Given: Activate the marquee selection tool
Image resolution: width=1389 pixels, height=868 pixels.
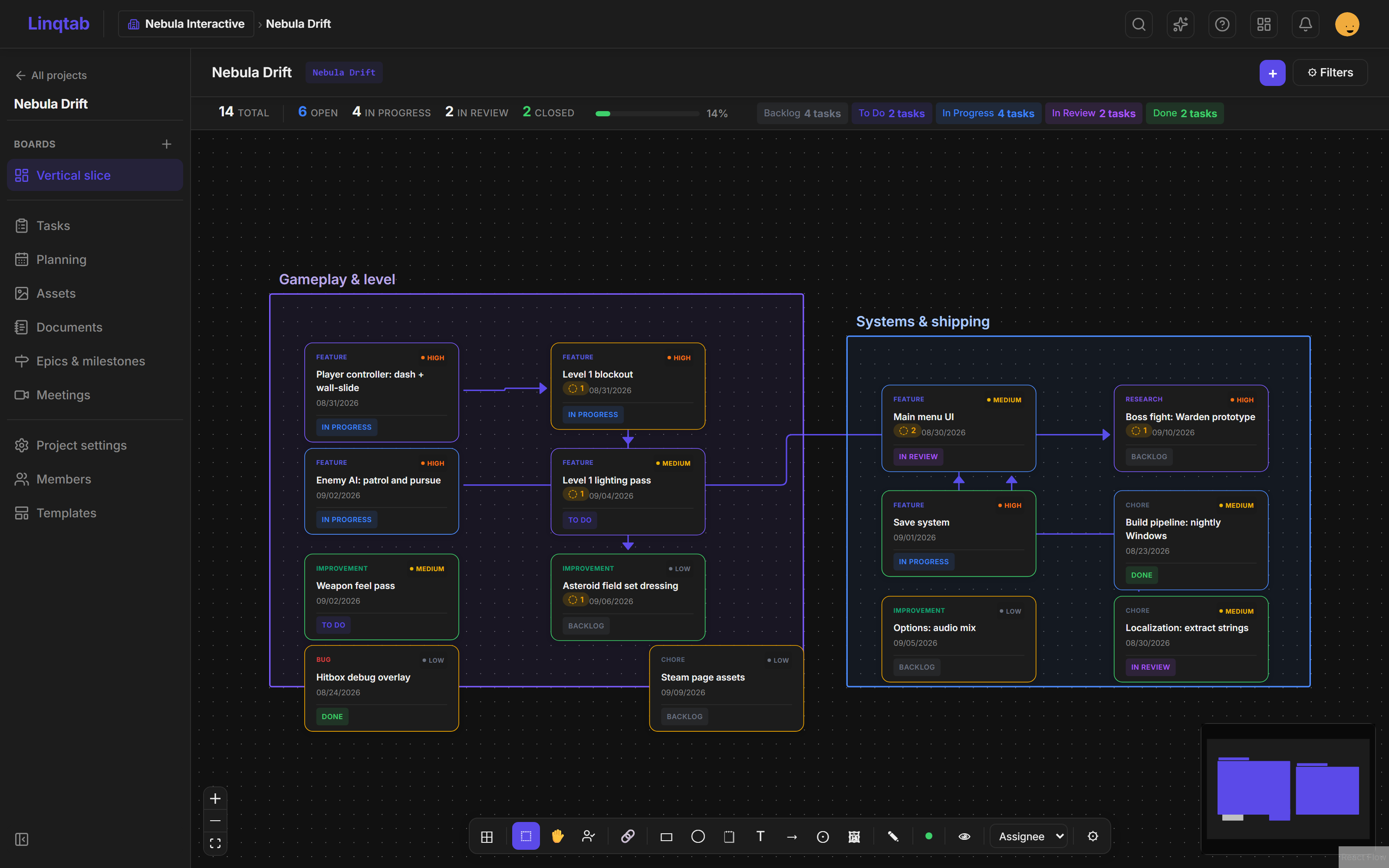Looking at the screenshot, I should [526, 836].
